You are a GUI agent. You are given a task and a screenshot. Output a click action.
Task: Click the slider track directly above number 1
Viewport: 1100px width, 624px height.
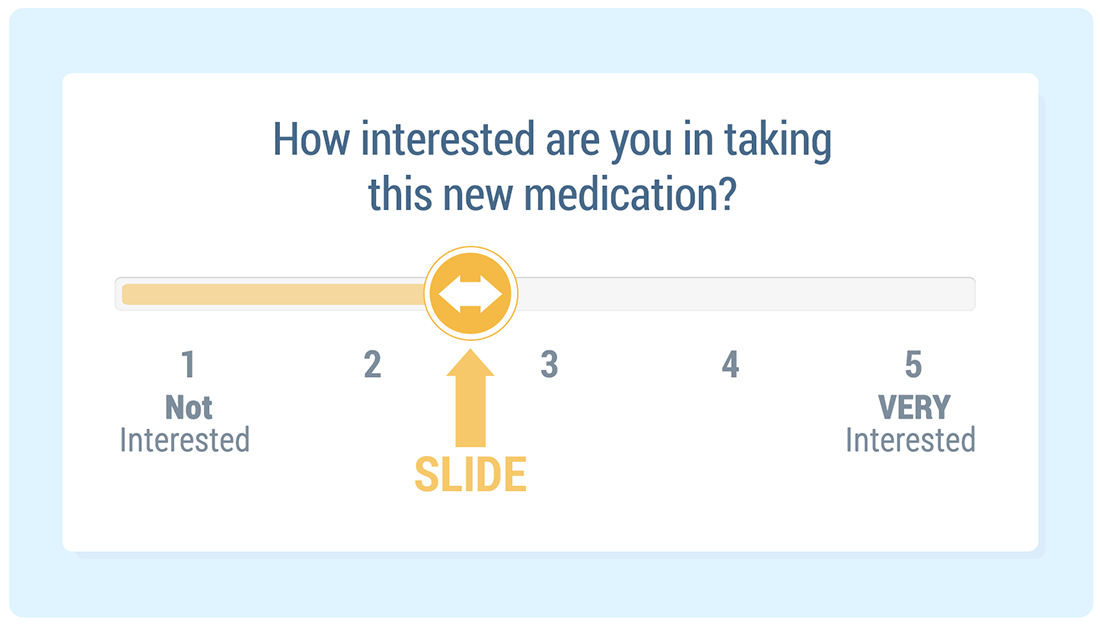tap(188, 294)
